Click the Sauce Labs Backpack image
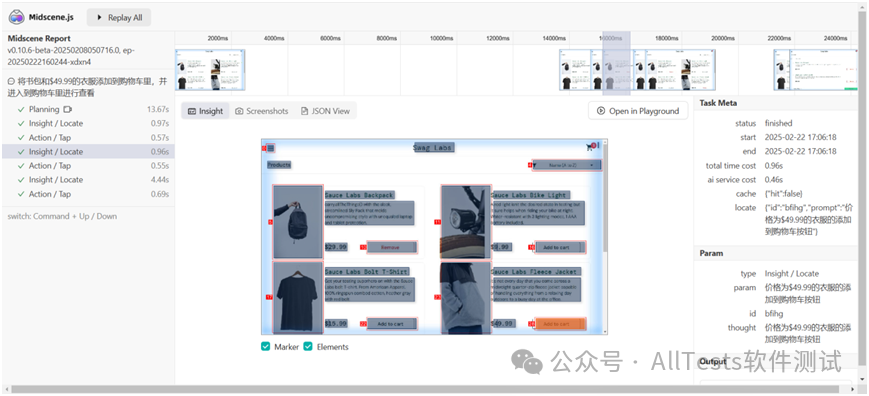 point(298,222)
